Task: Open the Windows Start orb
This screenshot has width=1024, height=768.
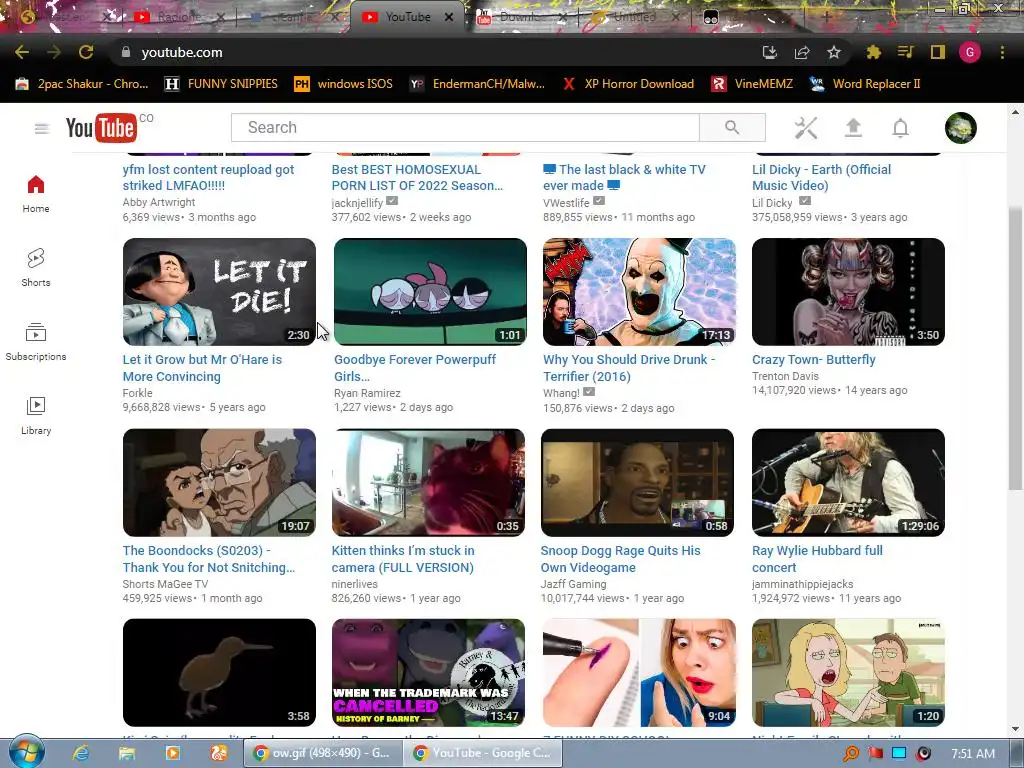Action: [27, 752]
